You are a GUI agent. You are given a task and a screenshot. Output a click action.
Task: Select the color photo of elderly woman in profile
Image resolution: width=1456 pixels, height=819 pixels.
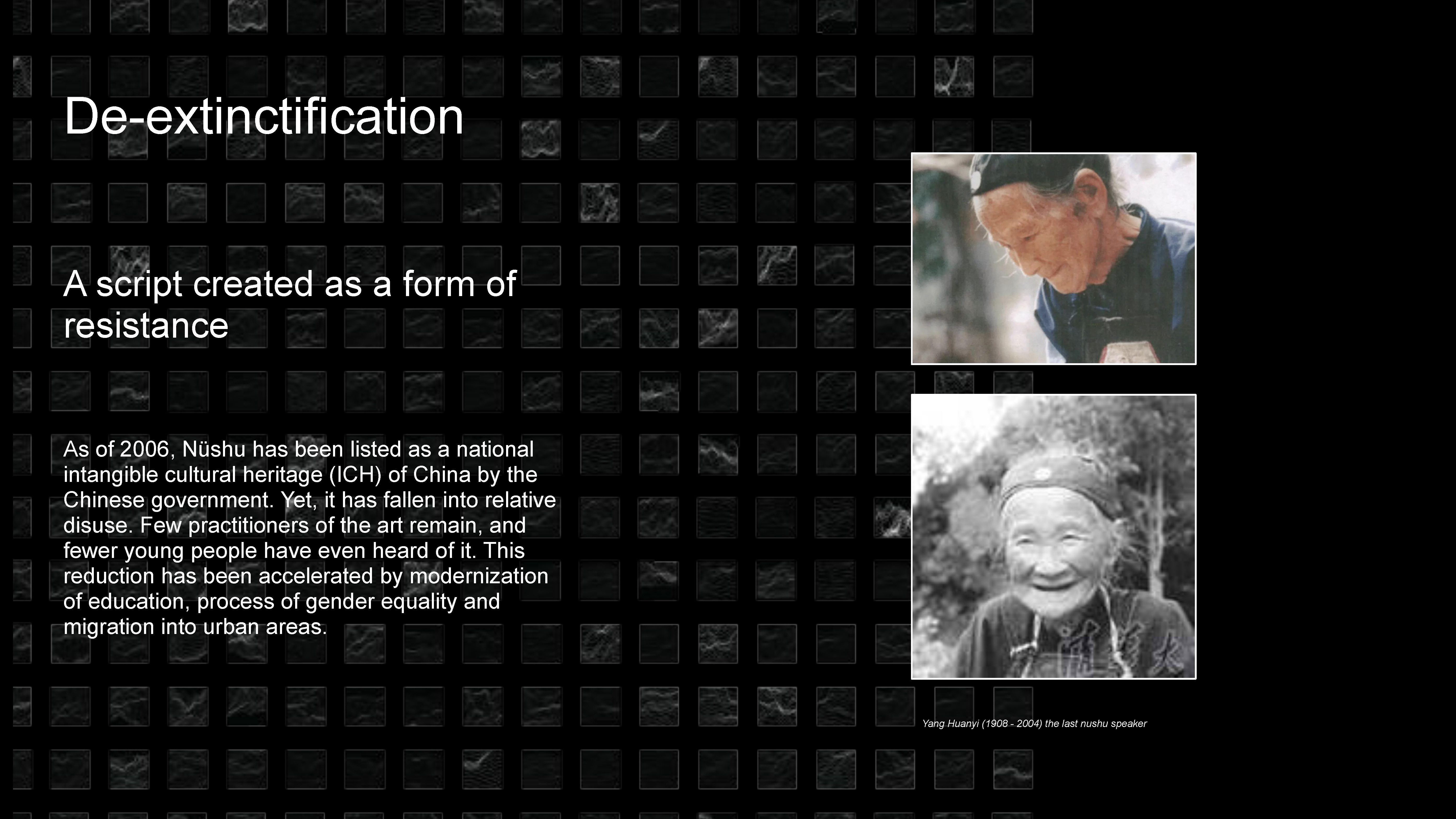(x=1053, y=259)
